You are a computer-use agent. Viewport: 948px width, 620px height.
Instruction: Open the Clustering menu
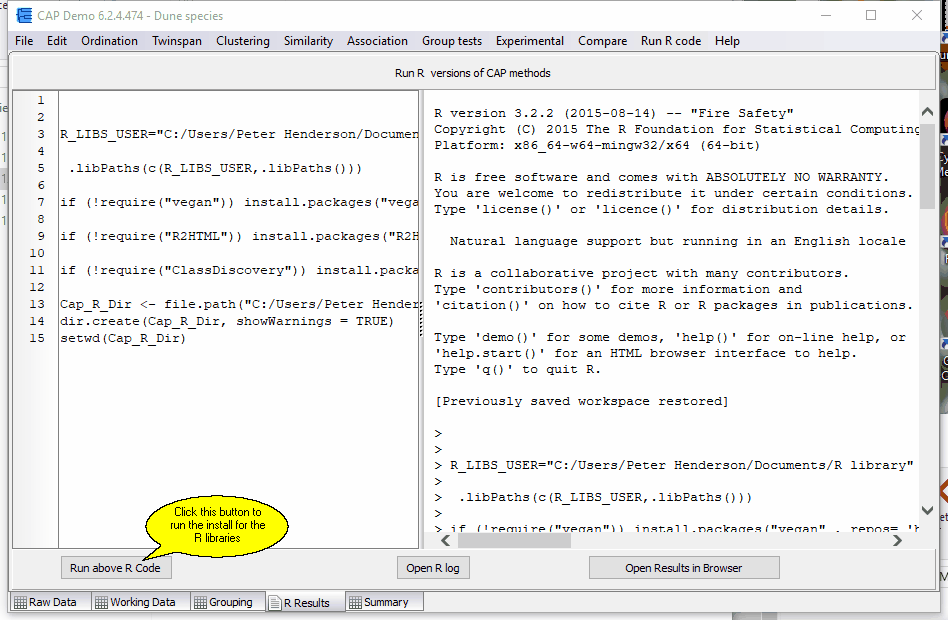[243, 41]
